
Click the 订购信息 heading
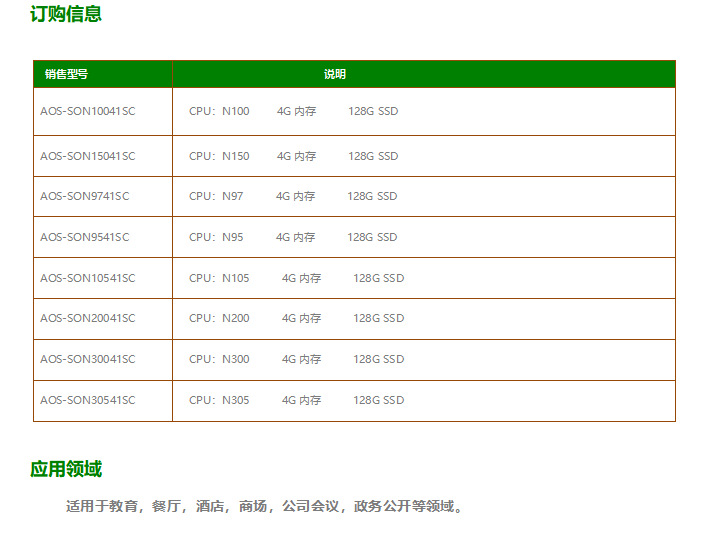(66, 14)
